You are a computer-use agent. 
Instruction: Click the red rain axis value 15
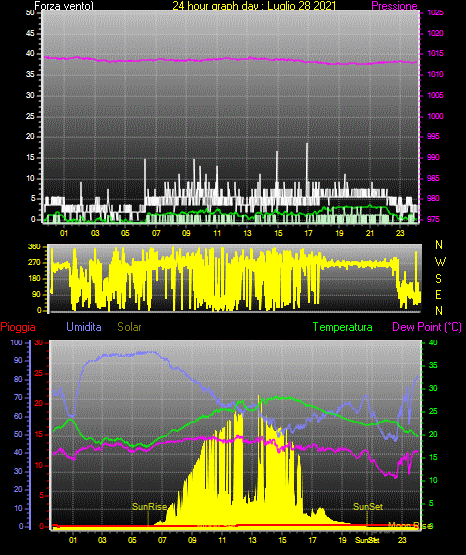click(38, 434)
